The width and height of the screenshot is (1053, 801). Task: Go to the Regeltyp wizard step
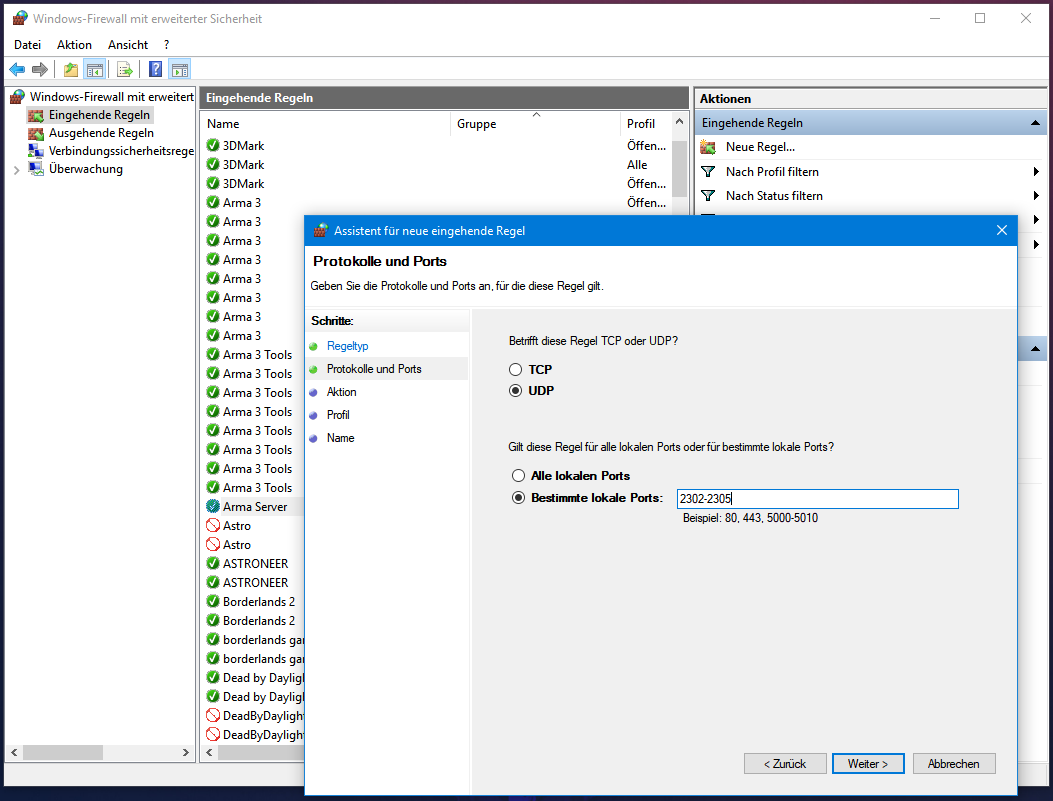click(347, 346)
